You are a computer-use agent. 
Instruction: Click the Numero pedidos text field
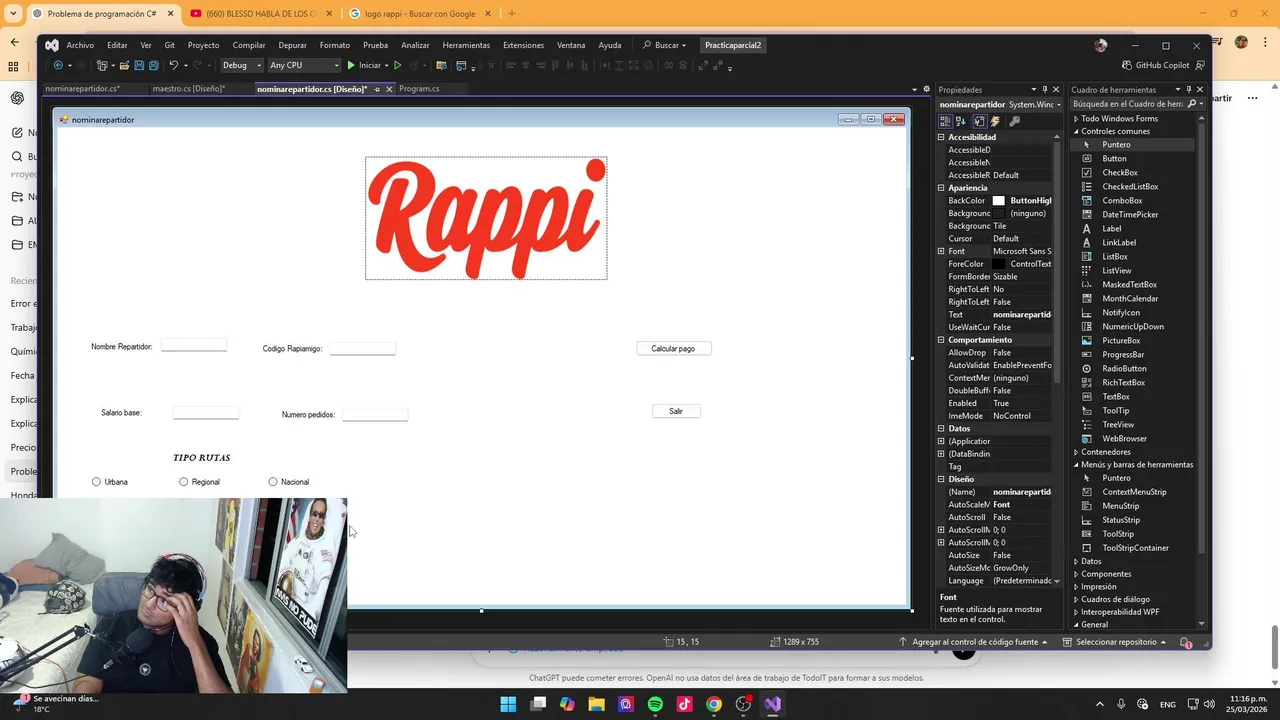point(375,414)
